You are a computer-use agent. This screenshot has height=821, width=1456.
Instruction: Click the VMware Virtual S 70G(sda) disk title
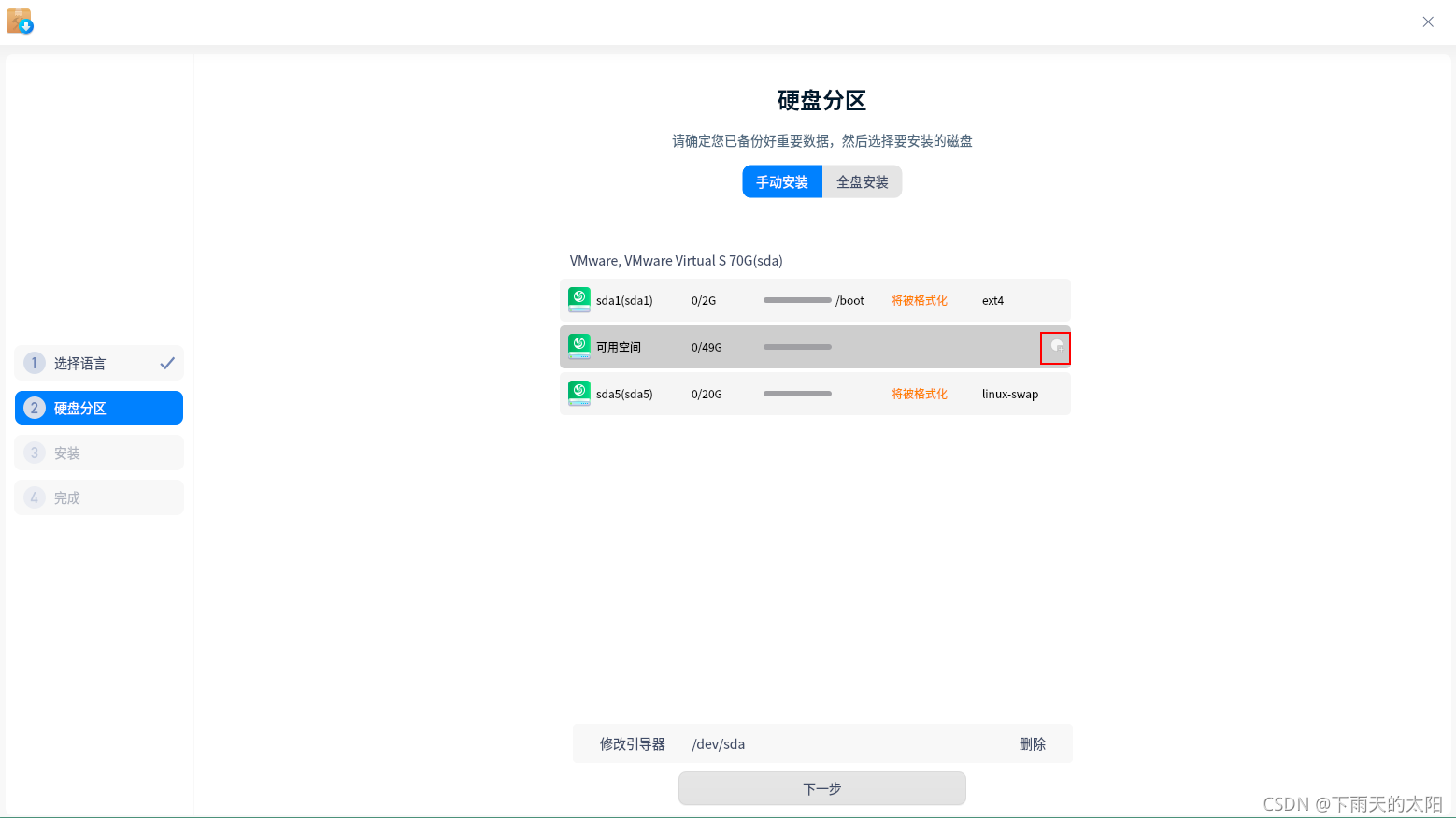[676, 260]
